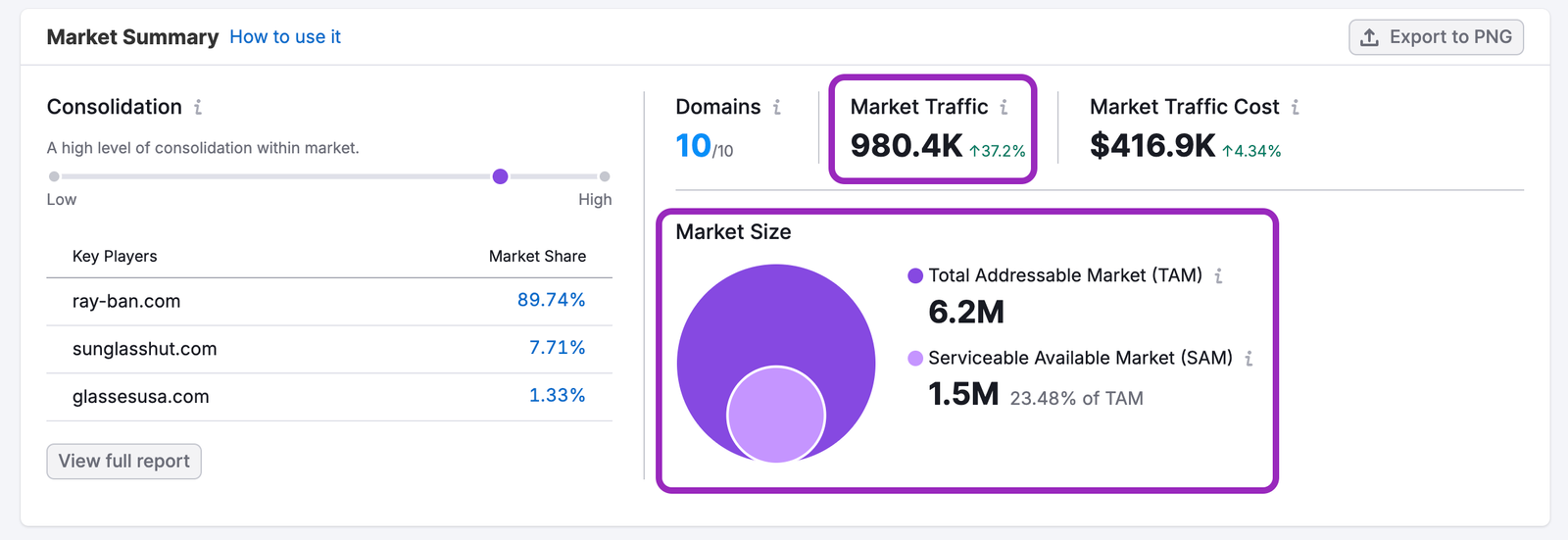This screenshot has width=1568, height=540.
Task: Click the light purple SAM legend dot
Action: pyautogui.click(x=915, y=359)
